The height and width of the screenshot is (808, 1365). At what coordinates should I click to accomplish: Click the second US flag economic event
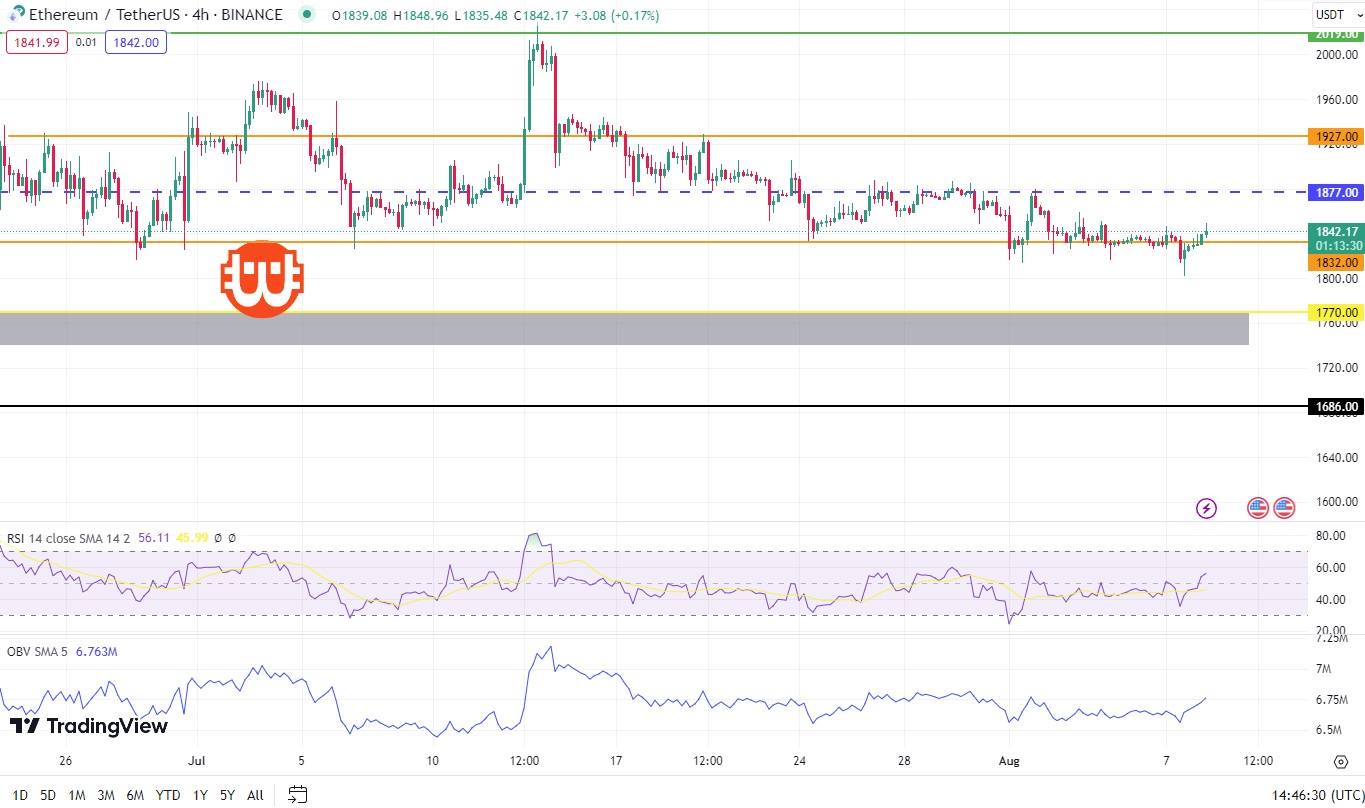pos(1284,508)
